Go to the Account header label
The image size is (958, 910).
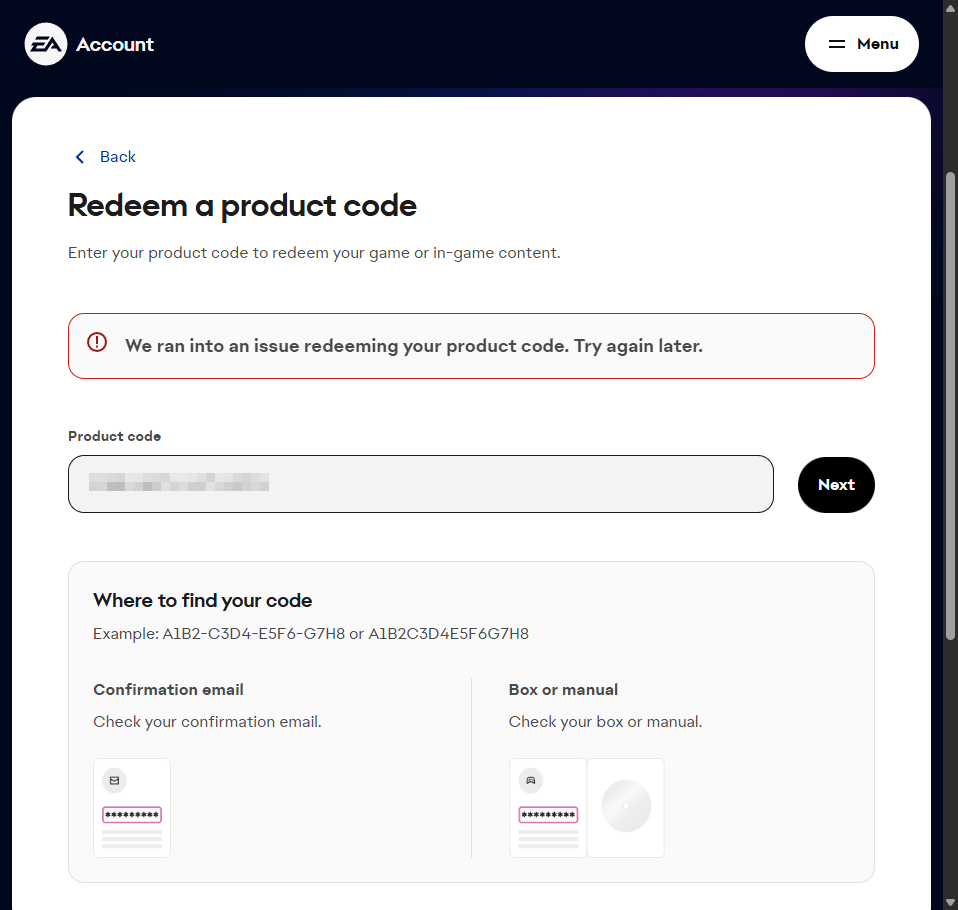pyautogui.click(x=115, y=45)
